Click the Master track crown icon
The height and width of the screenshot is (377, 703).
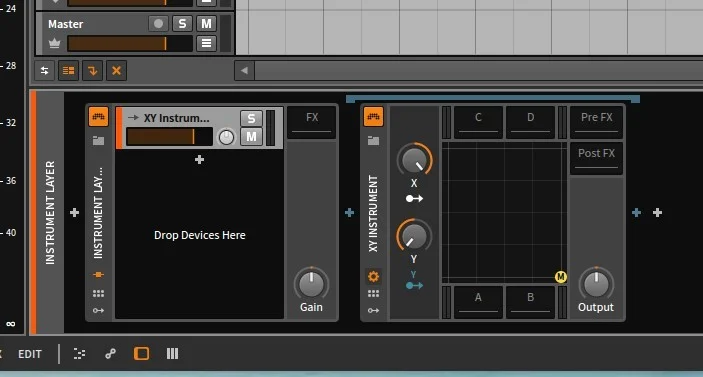click(x=54, y=43)
